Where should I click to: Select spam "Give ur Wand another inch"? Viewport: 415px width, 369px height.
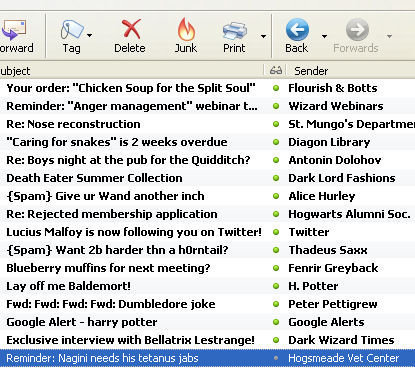[105, 196]
